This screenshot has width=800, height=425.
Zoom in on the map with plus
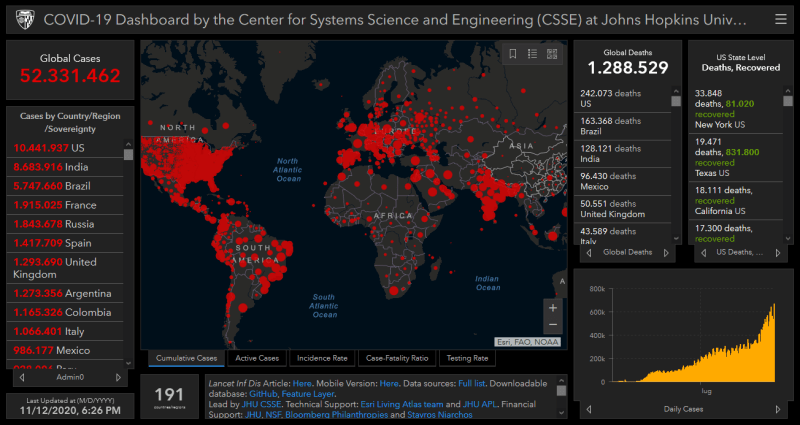pyautogui.click(x=553, y=308)
